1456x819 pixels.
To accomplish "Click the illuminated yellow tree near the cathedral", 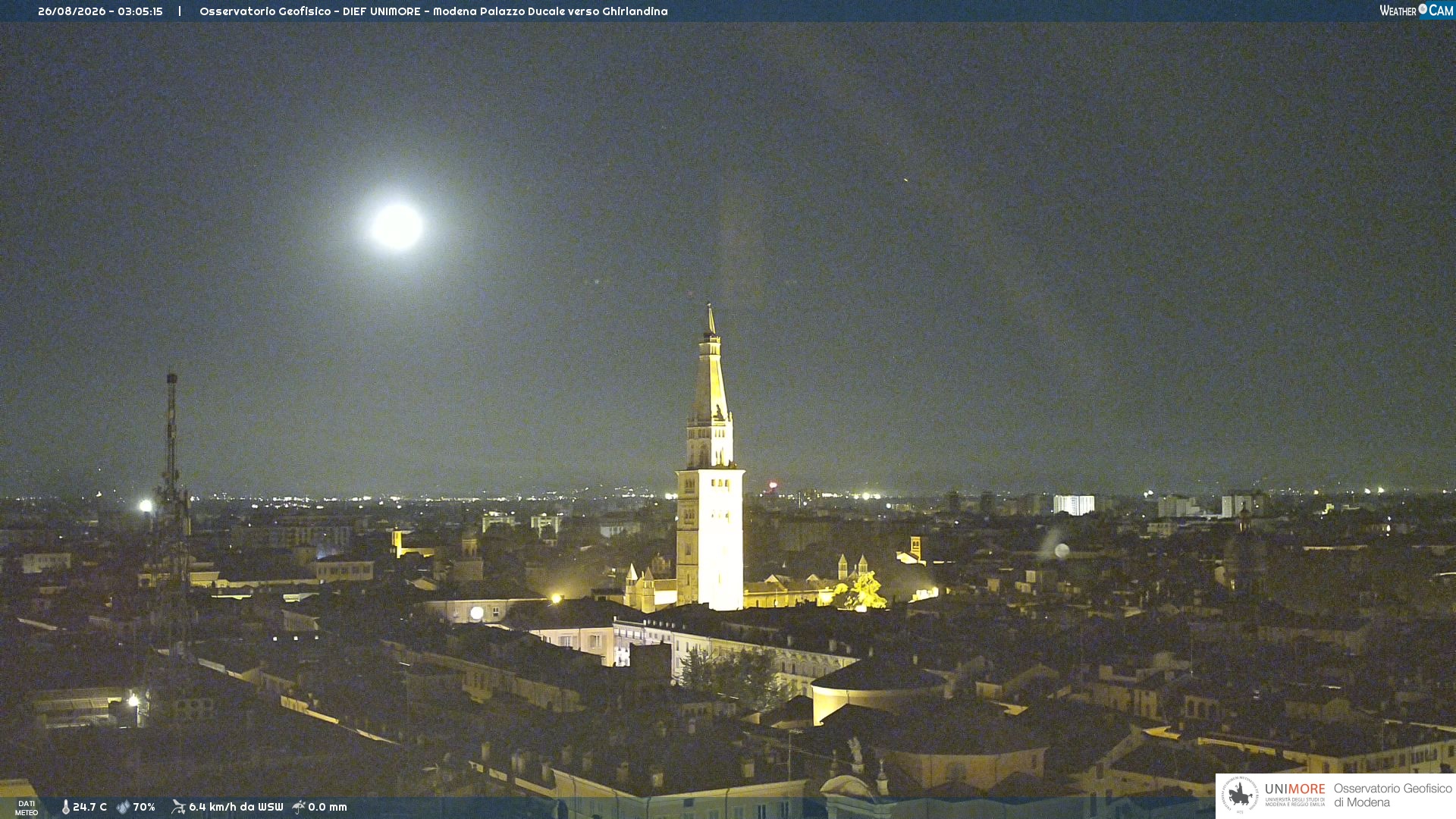I will 863,591.
